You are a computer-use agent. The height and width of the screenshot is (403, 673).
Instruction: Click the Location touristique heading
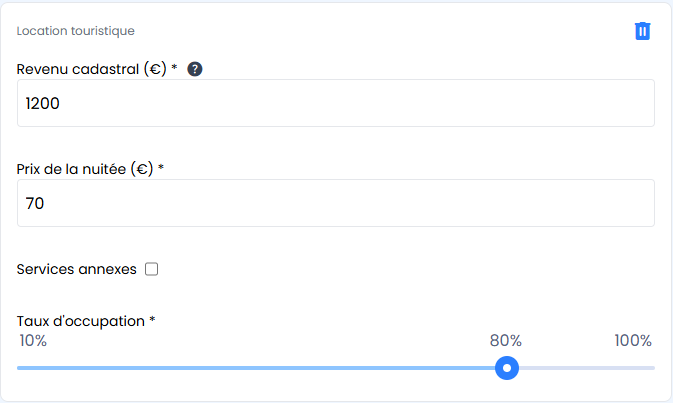[x=76, y=31]
